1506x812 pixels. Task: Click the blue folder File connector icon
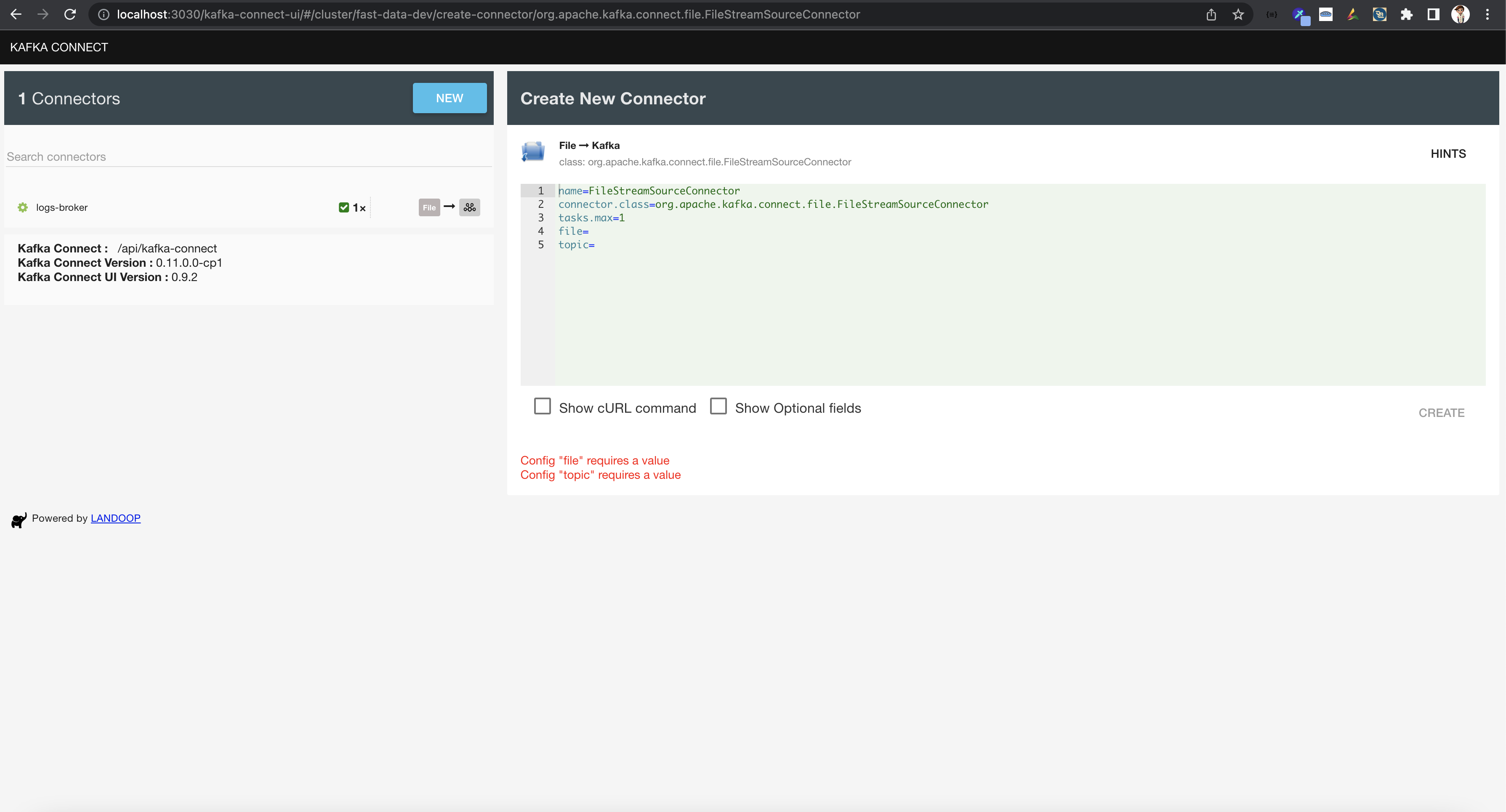pos(533,152)
